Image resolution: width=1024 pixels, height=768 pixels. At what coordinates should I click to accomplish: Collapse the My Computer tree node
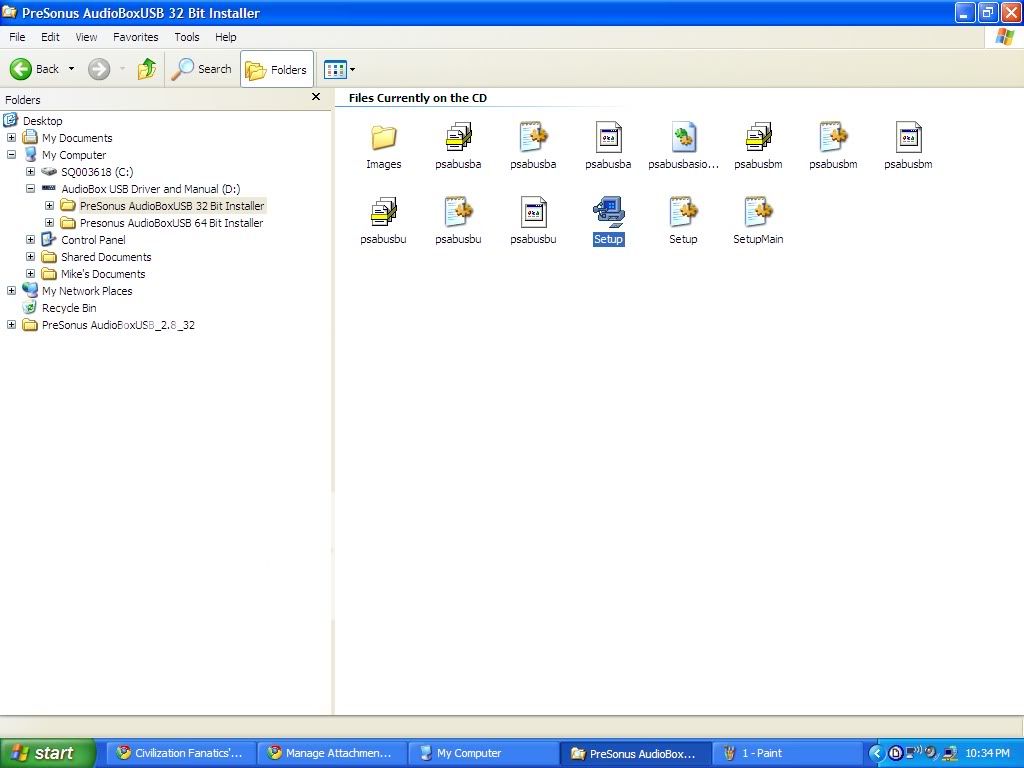[11, 155]
